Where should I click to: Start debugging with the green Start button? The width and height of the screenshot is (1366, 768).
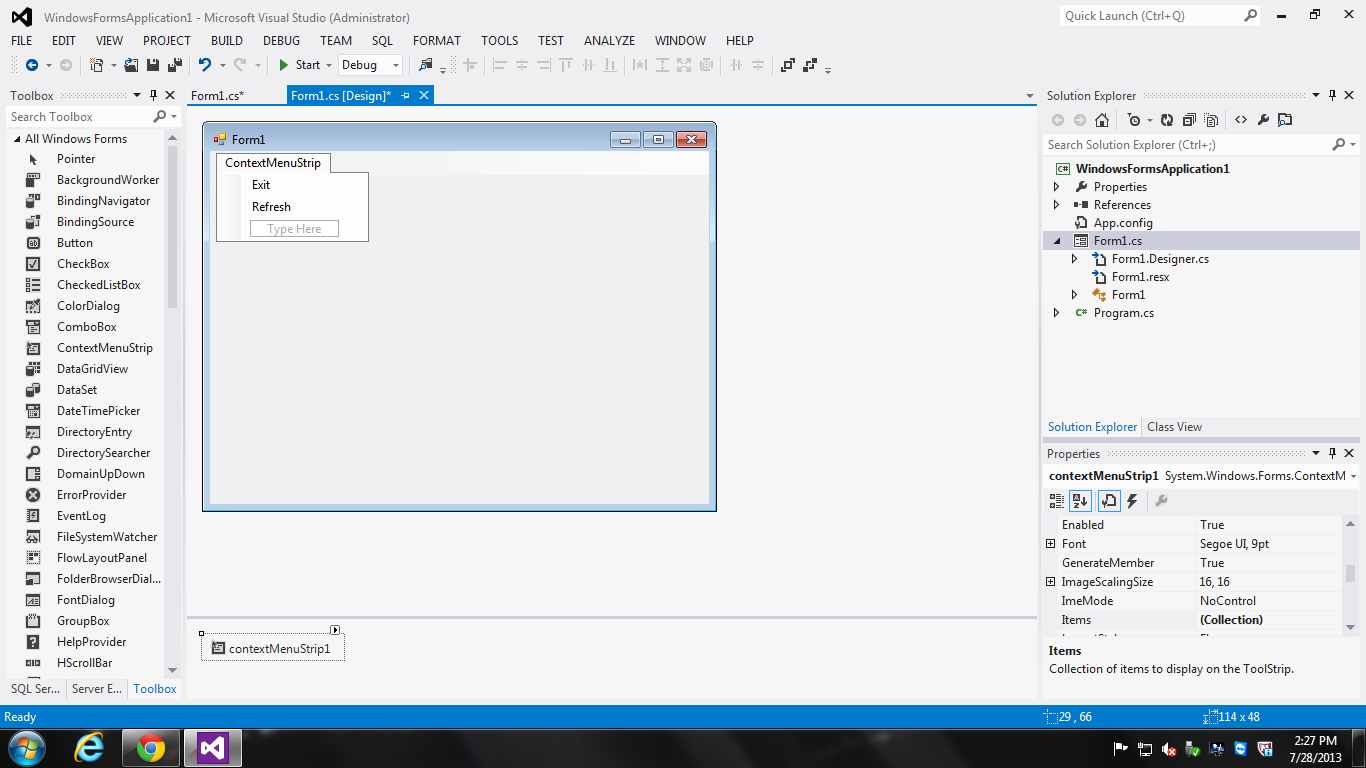[x=299, y=65]
